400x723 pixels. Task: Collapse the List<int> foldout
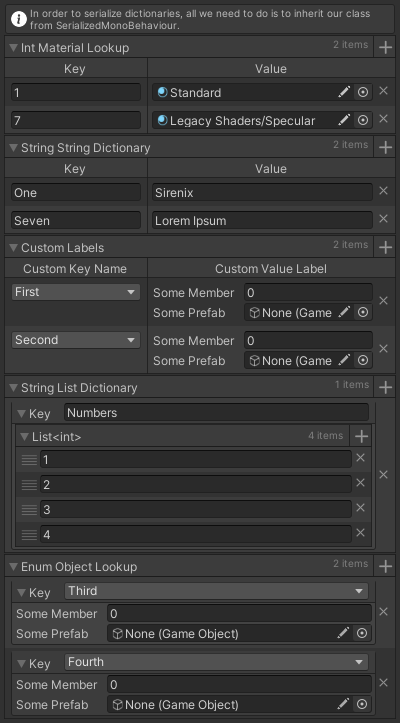pyautogui.click(x=24, y=437)
